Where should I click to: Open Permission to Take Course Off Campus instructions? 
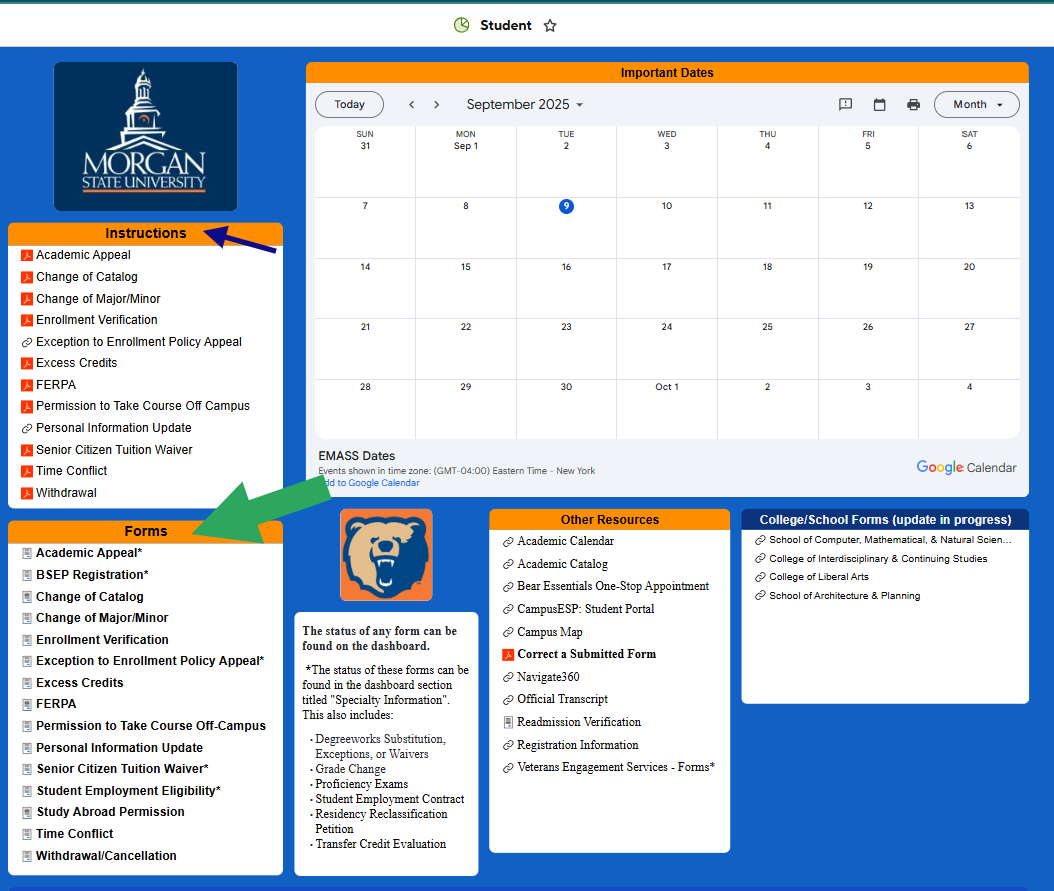(x=143, y=406)
